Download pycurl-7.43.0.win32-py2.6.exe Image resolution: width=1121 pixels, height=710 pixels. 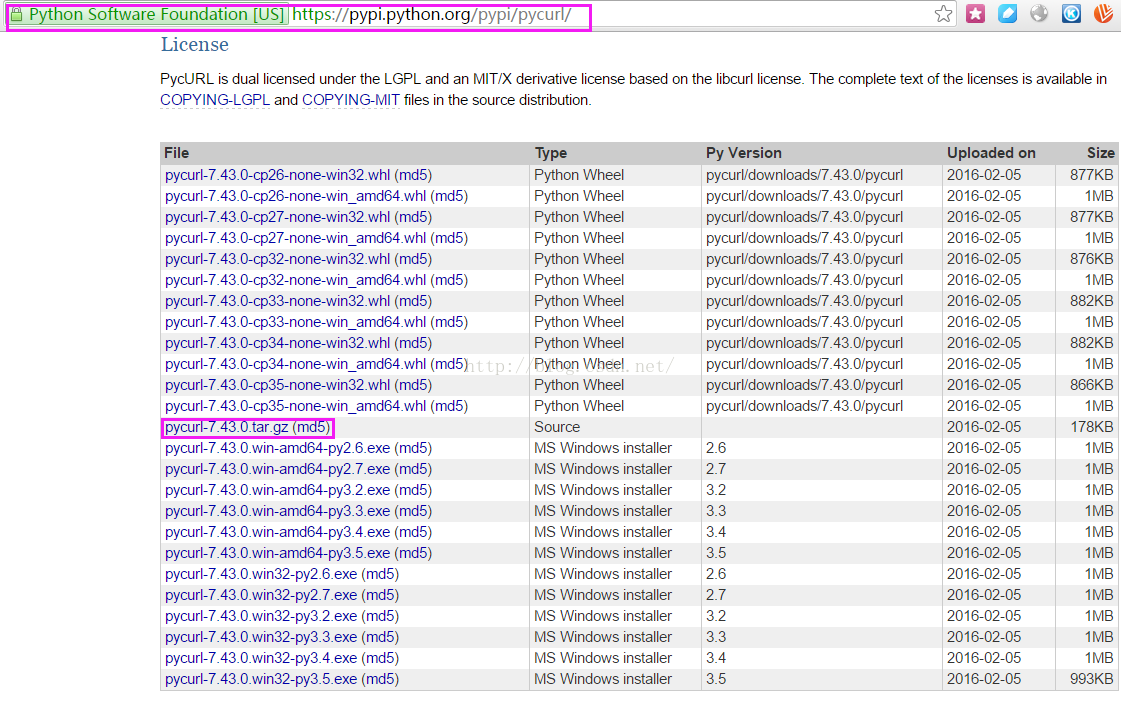pos(261,574)
